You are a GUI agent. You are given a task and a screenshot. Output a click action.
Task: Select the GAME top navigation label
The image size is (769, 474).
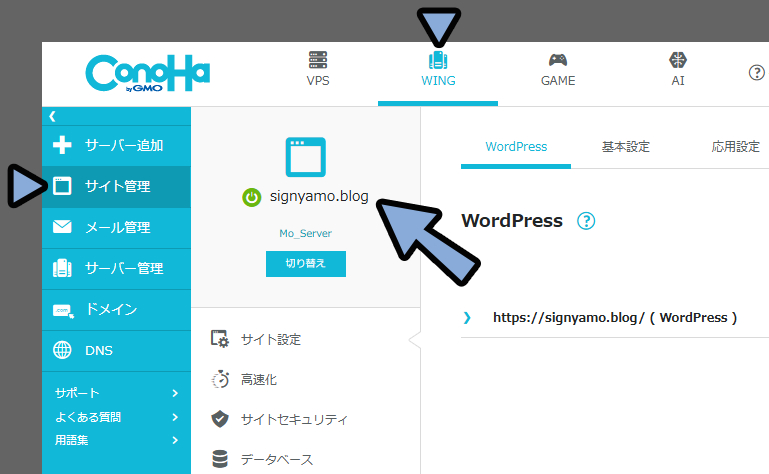[x=558, y=80]
